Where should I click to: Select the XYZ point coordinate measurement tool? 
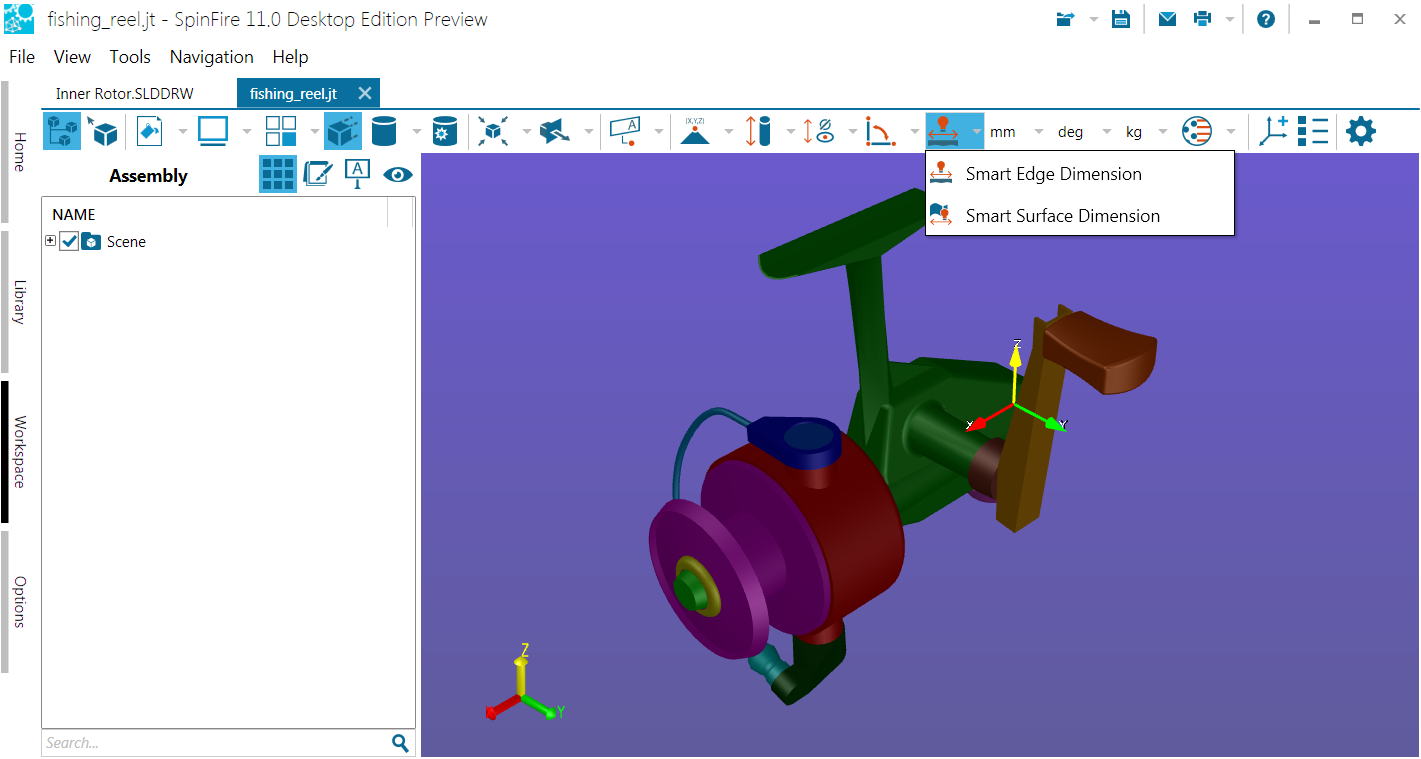tap(695, 131)
